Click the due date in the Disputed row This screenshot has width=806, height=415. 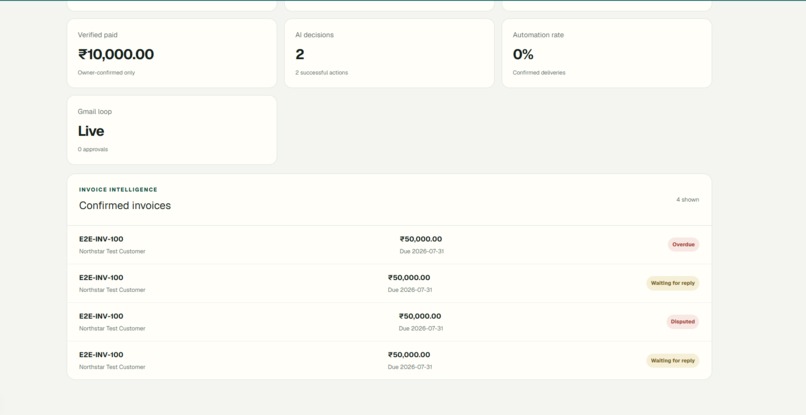pos(421,329)
